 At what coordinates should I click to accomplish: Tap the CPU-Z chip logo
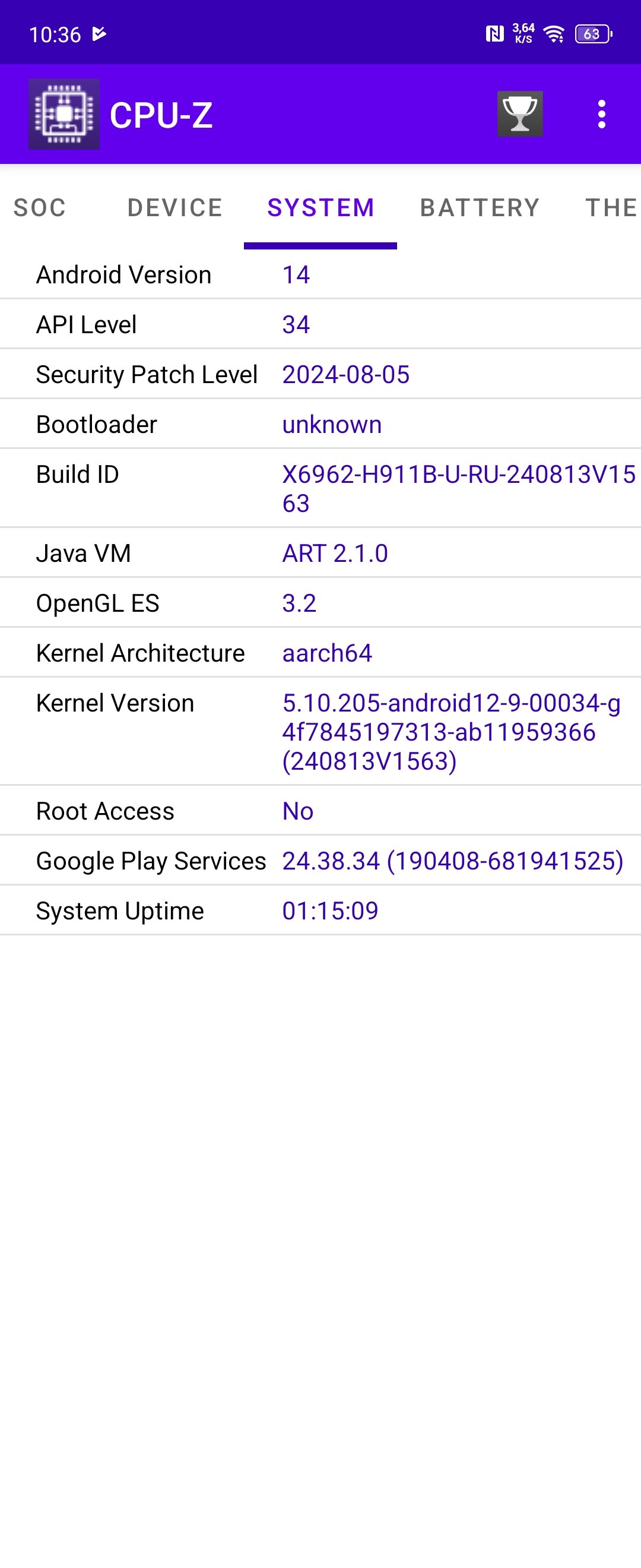tap(64, 114)
